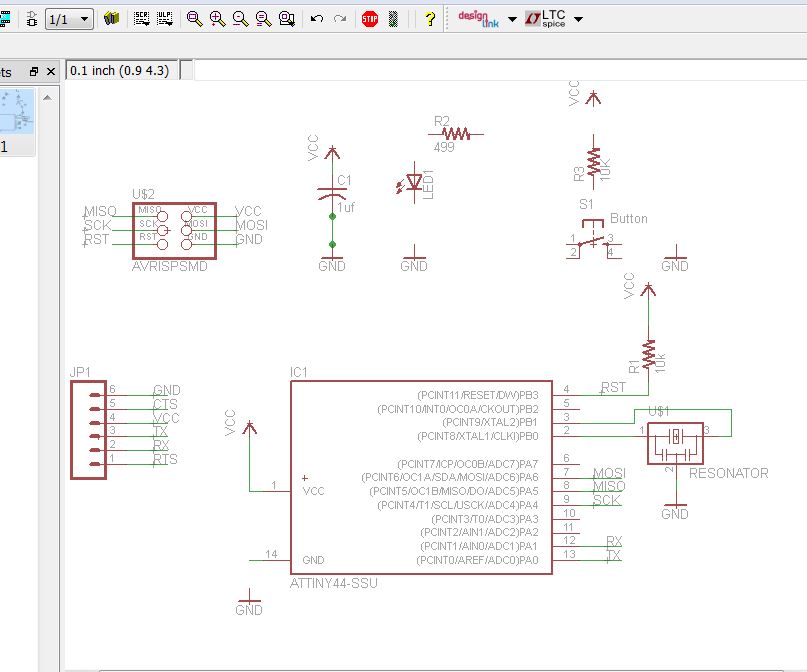
Task: Click the command line input field
Action: click(x=500, y=70)
